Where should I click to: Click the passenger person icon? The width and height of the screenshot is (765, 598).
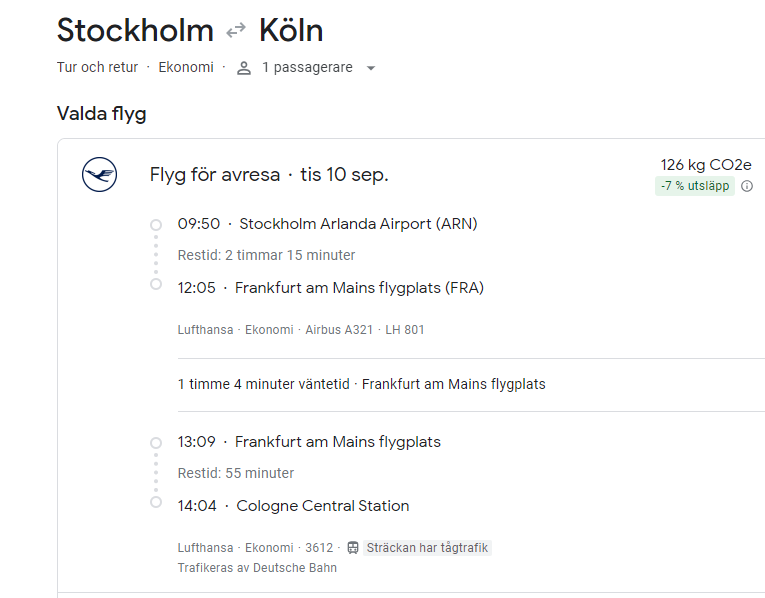point(244,68)
